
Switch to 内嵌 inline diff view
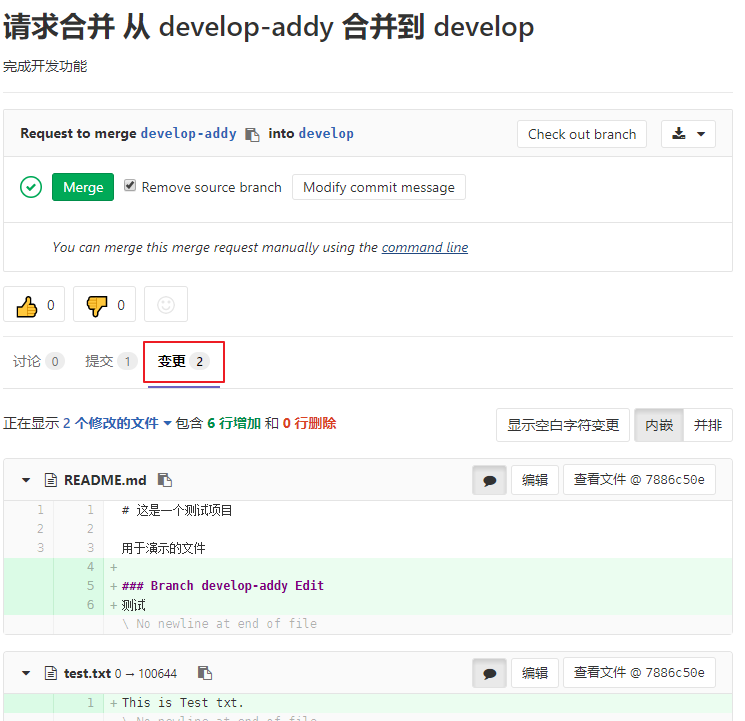659,425
